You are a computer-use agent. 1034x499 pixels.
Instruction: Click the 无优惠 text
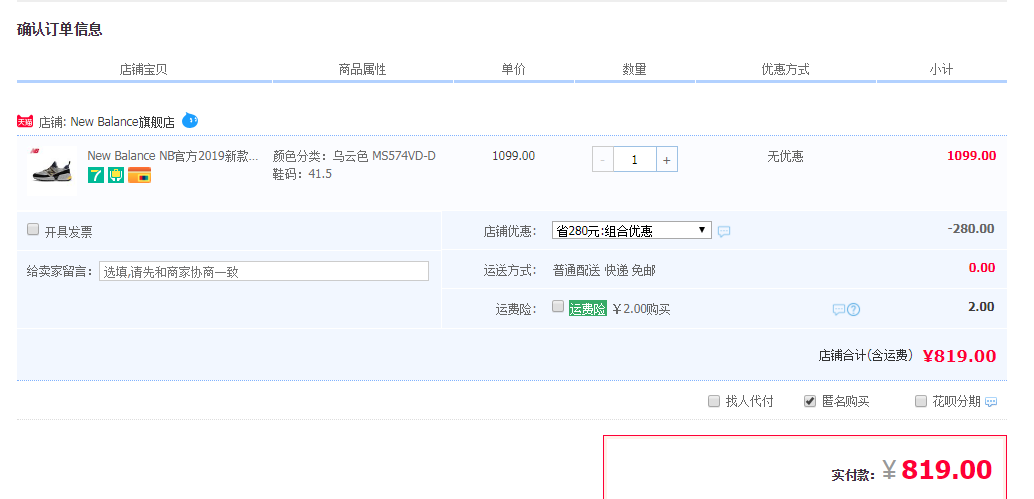point(785,156)
